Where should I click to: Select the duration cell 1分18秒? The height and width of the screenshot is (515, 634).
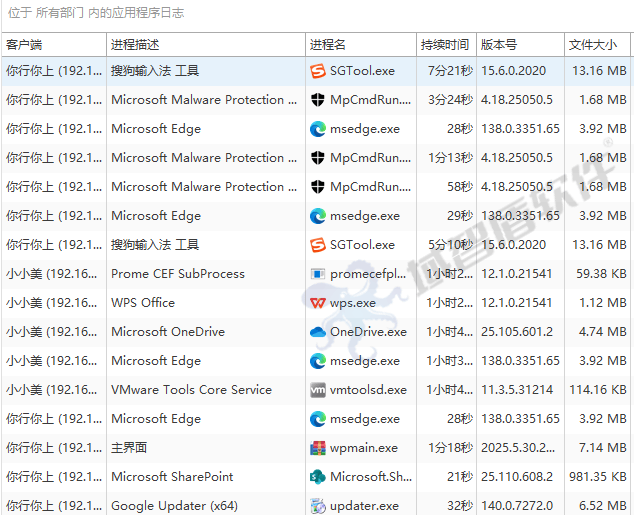click(x=450, y=448)
